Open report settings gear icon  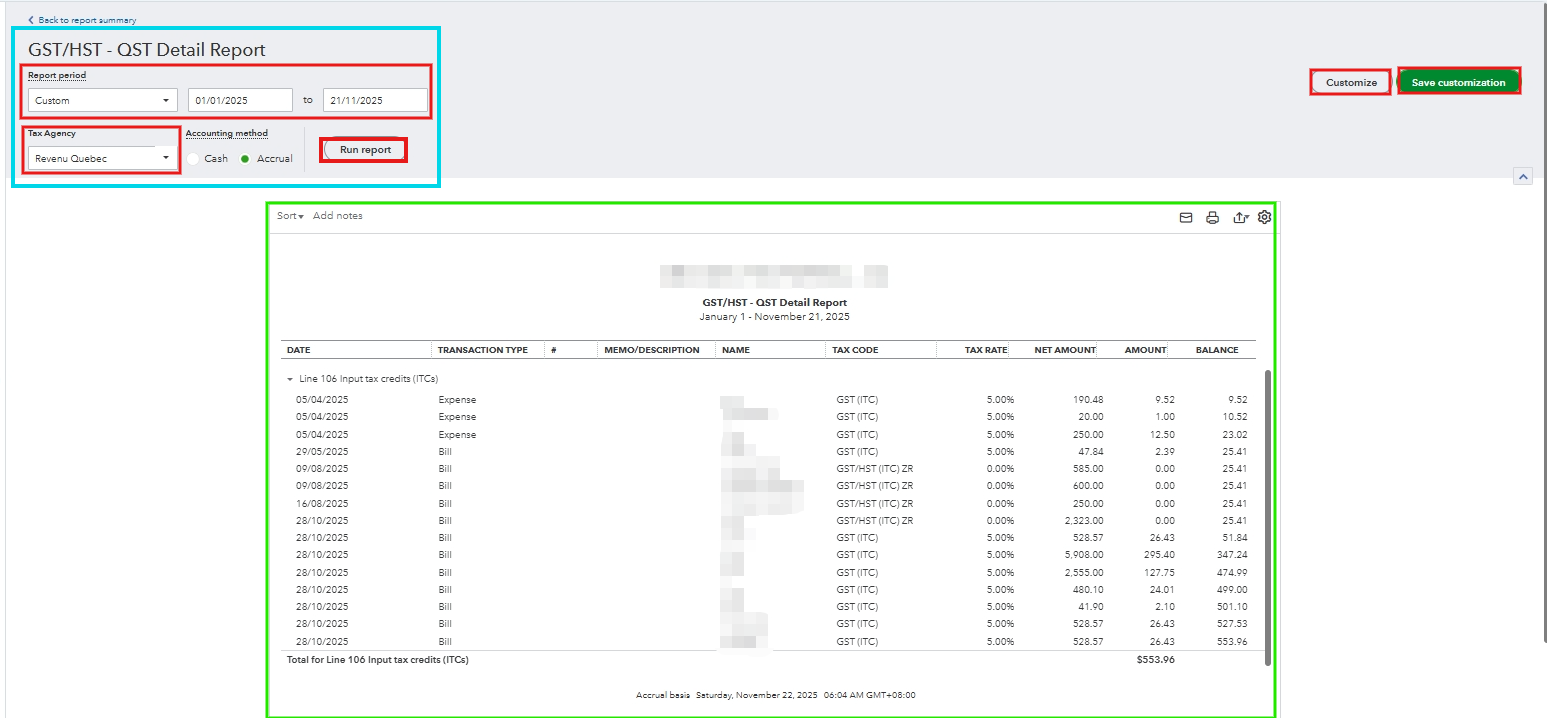point(1264,217)
